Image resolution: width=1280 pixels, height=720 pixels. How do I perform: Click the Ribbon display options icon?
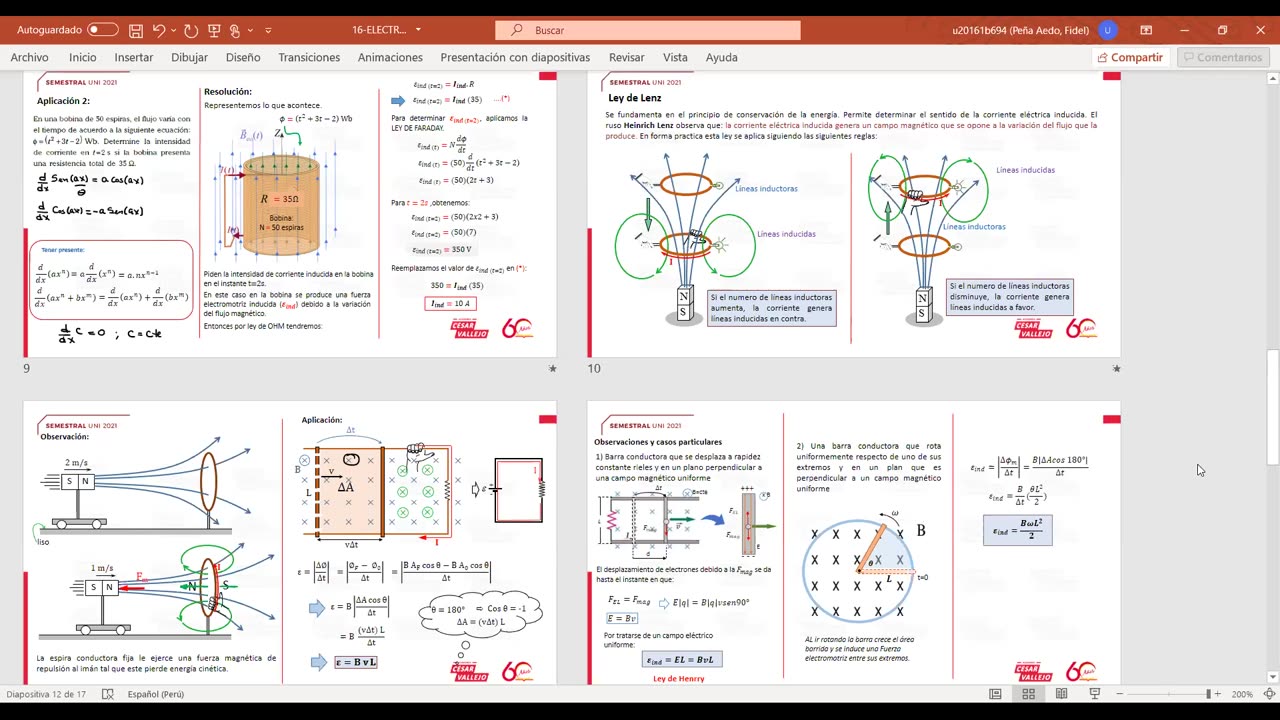click(x=1146, y=30)
